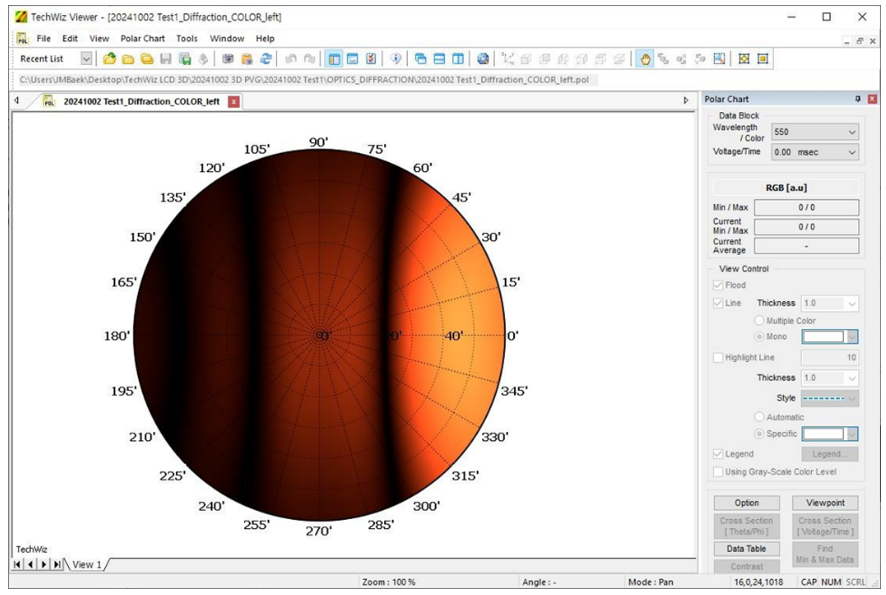
Task: Select the hand pan tool icon
Action: 645,59
